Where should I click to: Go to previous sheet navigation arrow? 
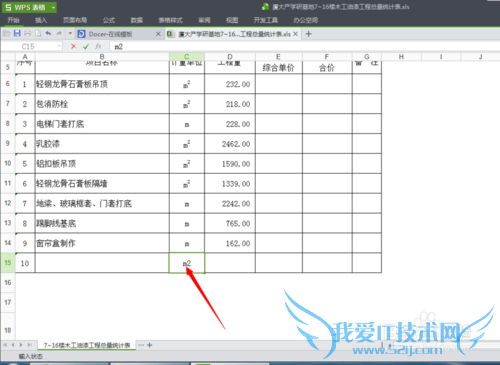pos(13,345)
